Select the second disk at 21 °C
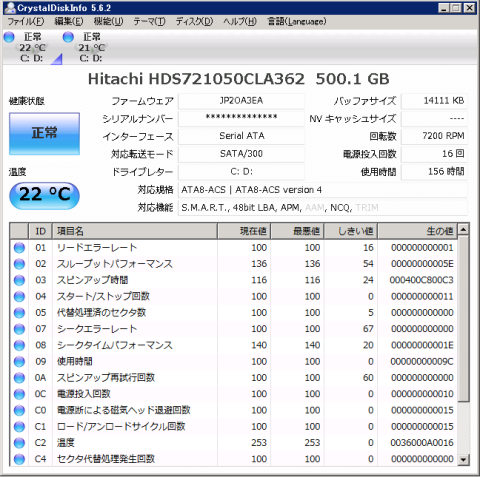 pyautogui.click(x=91, y=47)
